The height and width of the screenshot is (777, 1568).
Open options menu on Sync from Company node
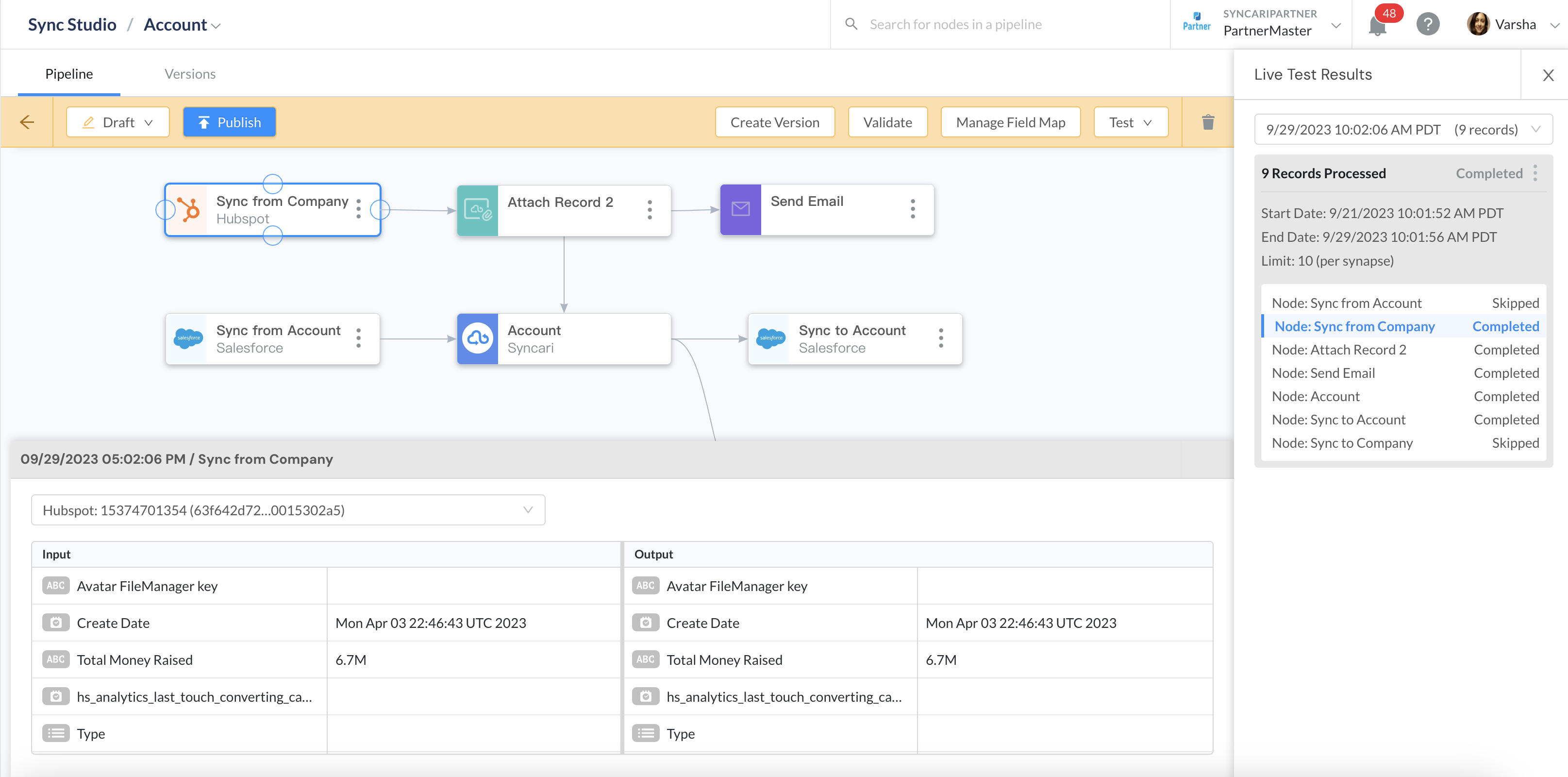tap(359, 209)
